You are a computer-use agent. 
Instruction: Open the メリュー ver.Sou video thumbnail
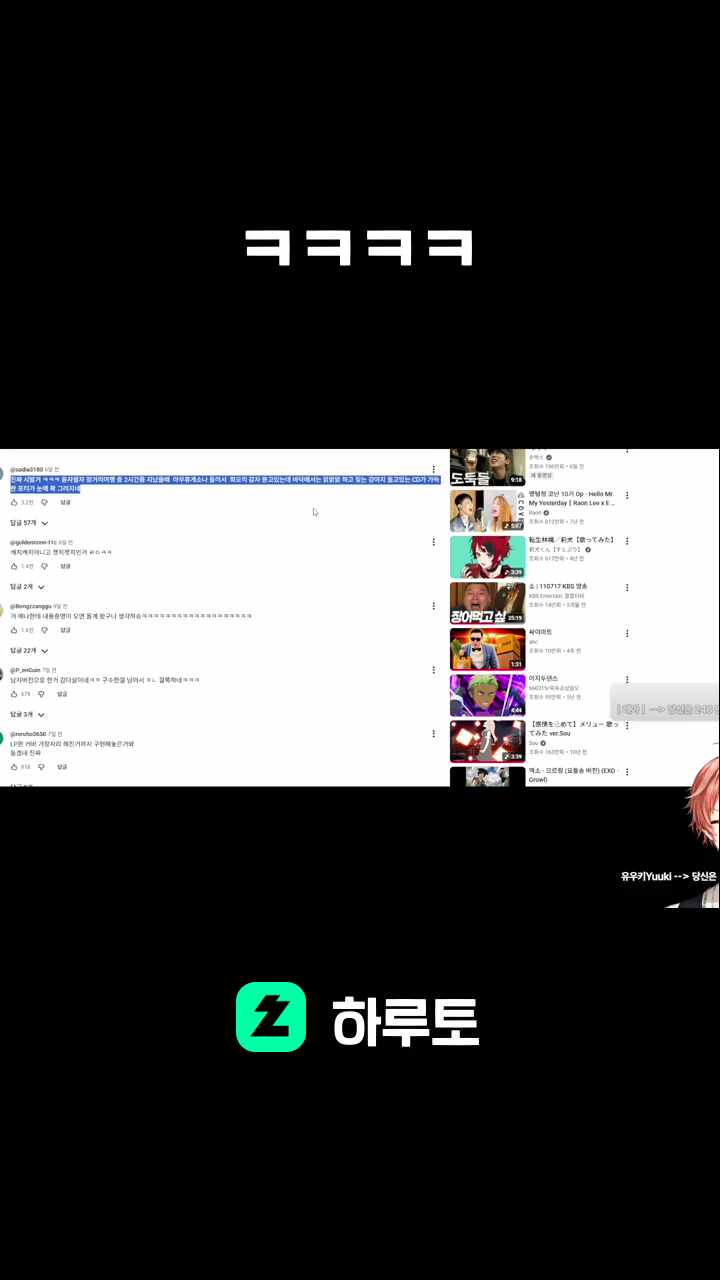[487, 741]
